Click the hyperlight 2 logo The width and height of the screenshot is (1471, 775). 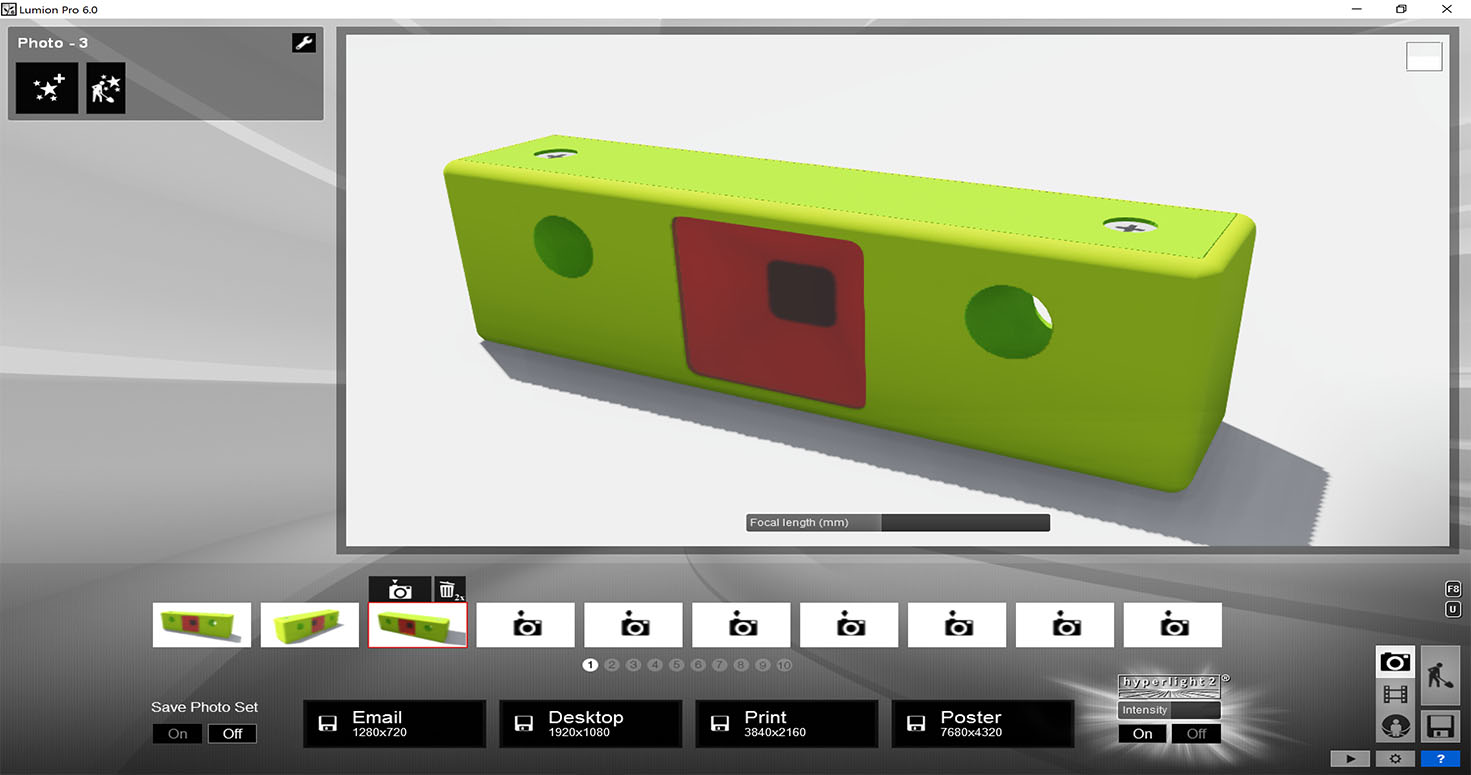pos(1169,686)
